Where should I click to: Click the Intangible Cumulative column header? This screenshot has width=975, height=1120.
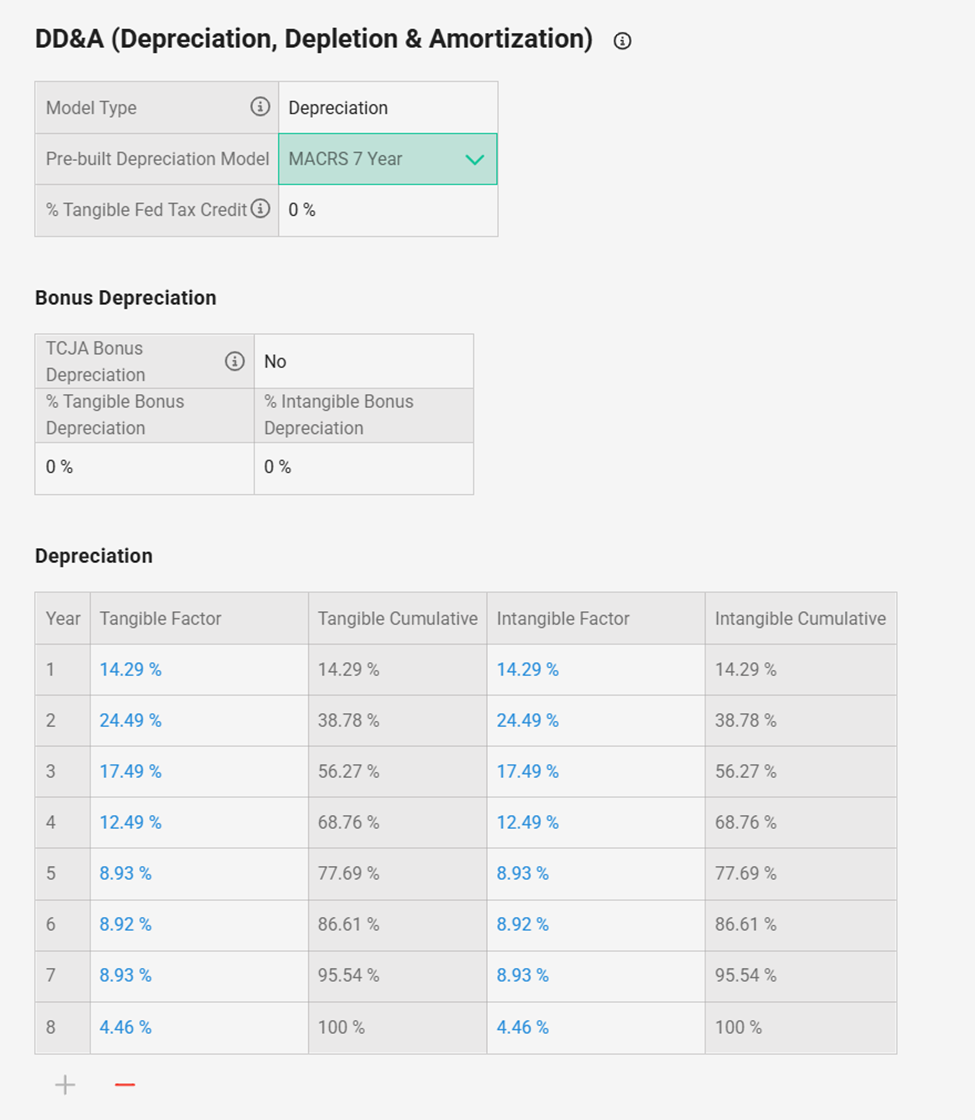[x=800, y=619]
